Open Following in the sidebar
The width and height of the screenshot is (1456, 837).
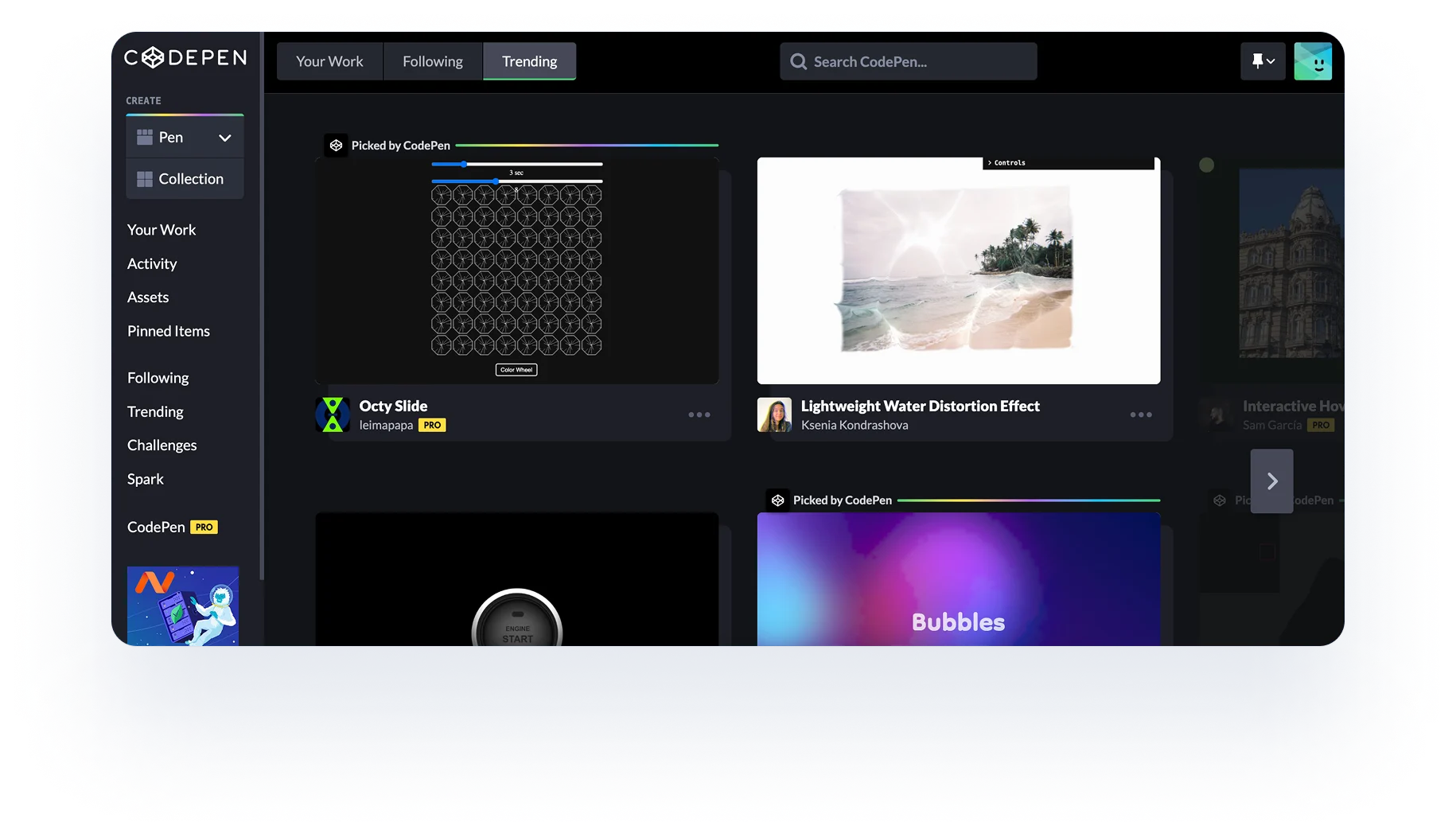[x=158, y=378]
